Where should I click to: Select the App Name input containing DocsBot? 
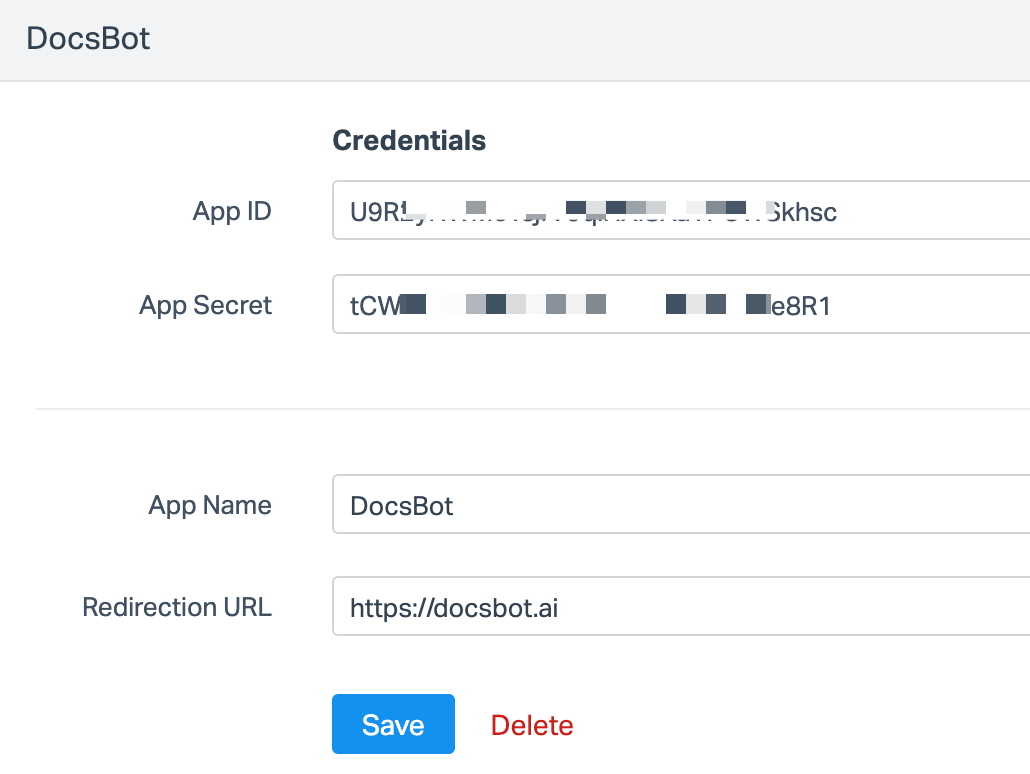coord(600,505)
